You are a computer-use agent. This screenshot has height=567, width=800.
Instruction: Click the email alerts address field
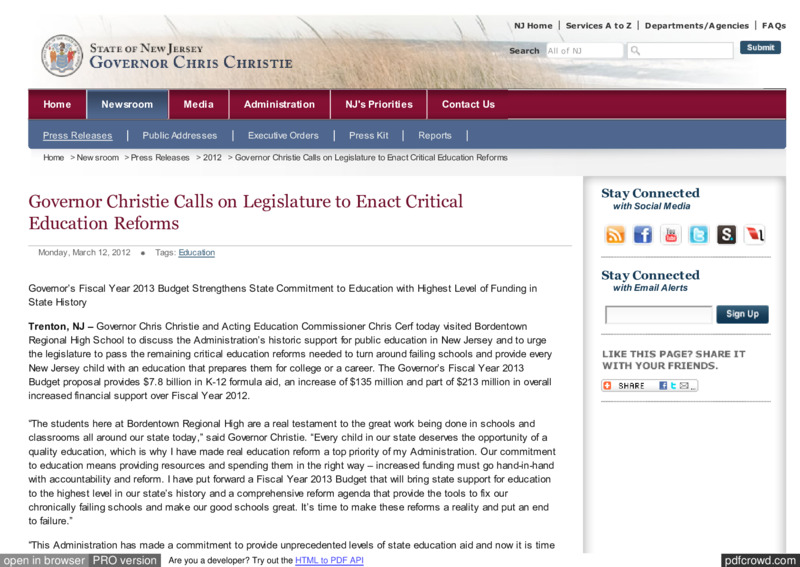coord(658,314)
